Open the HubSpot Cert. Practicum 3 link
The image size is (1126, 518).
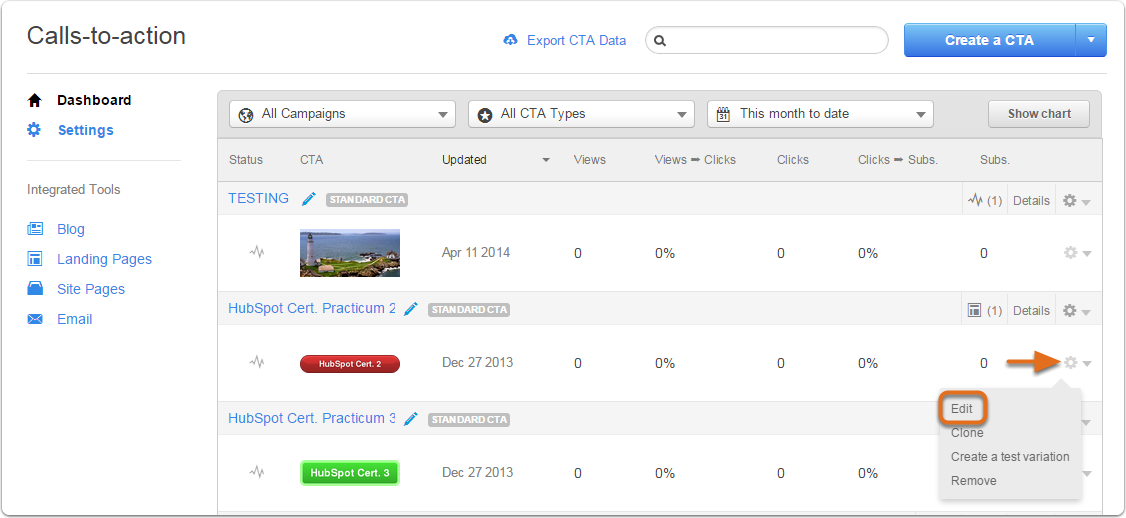312,418
